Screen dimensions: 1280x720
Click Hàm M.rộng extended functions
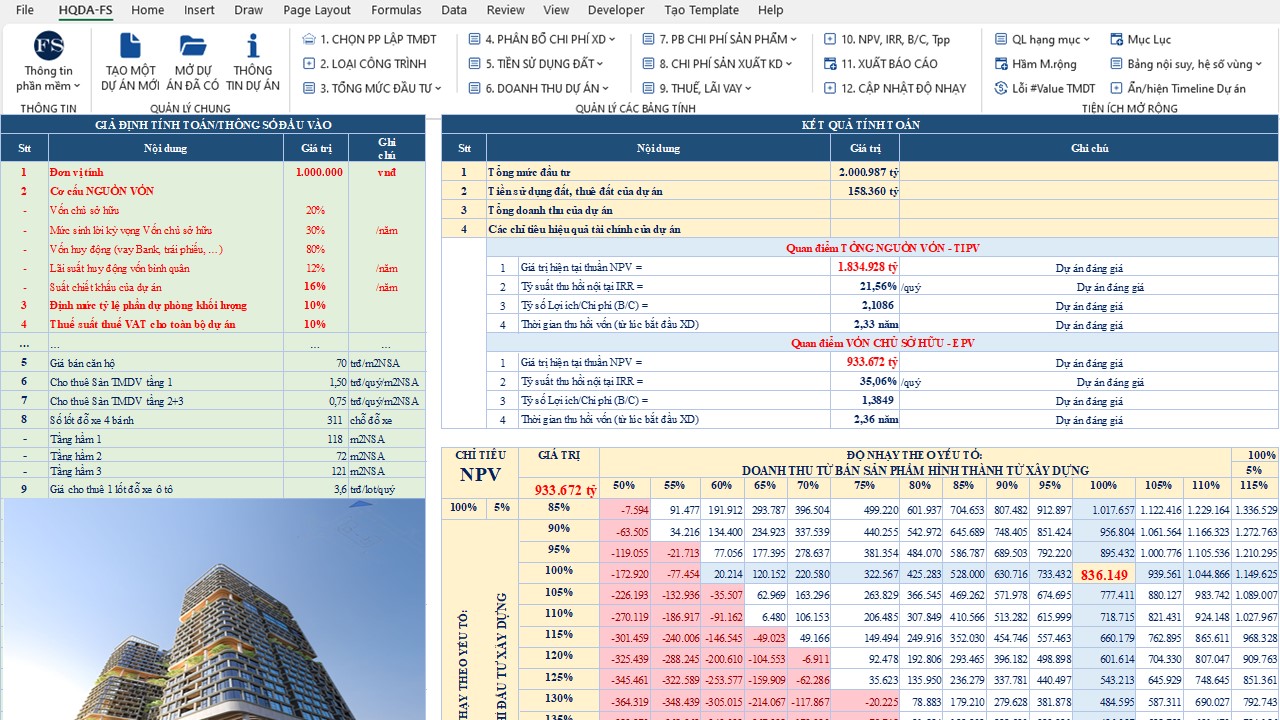(x=1035, y=64)
